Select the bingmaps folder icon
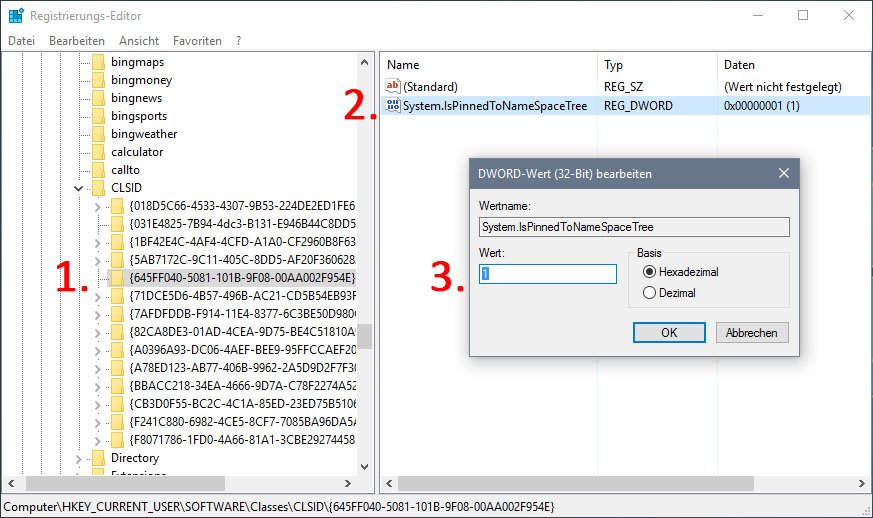 [x=98, y=62]
